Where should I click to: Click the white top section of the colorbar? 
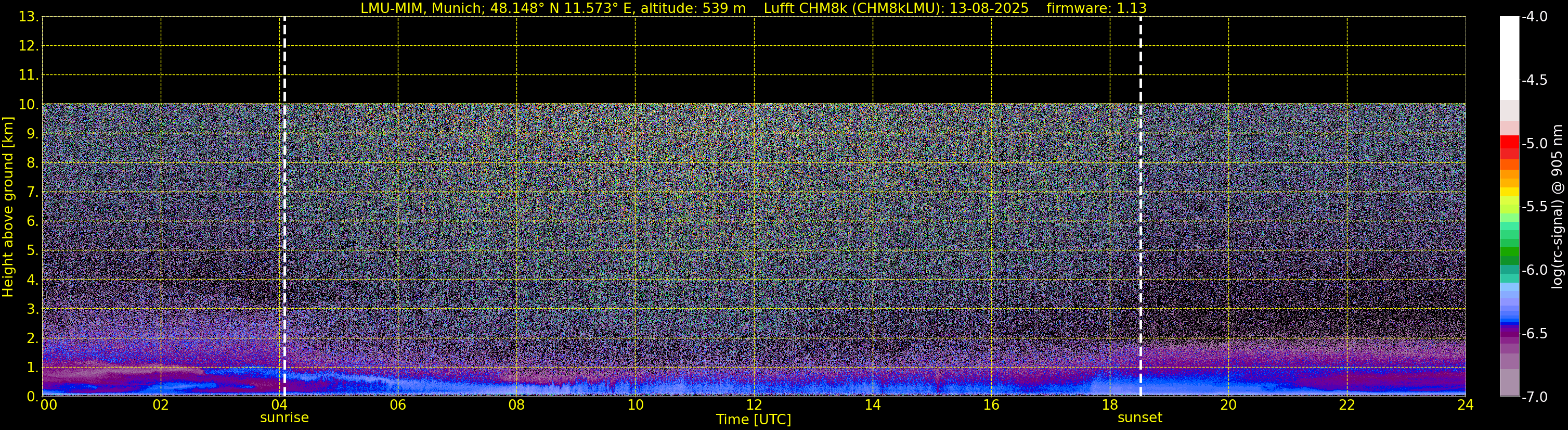tap(1509, 58)
